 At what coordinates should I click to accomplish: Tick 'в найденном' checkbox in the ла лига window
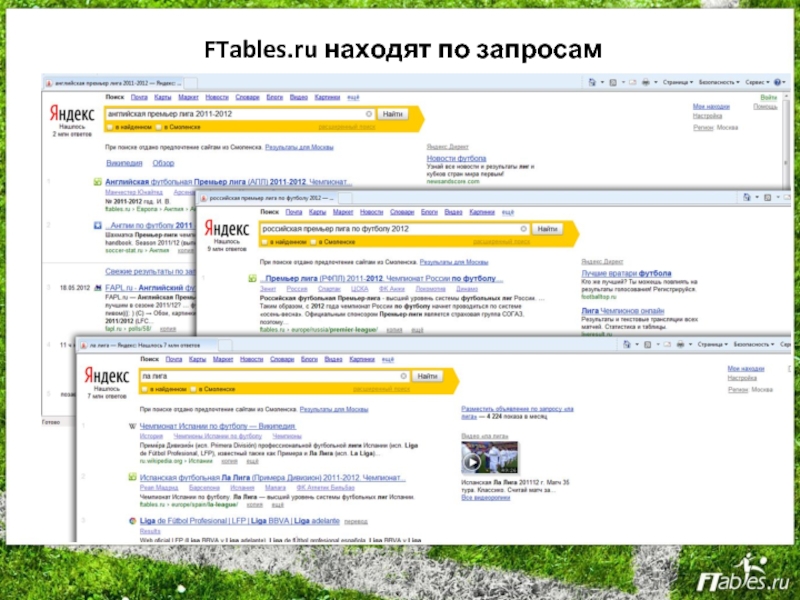144,389
